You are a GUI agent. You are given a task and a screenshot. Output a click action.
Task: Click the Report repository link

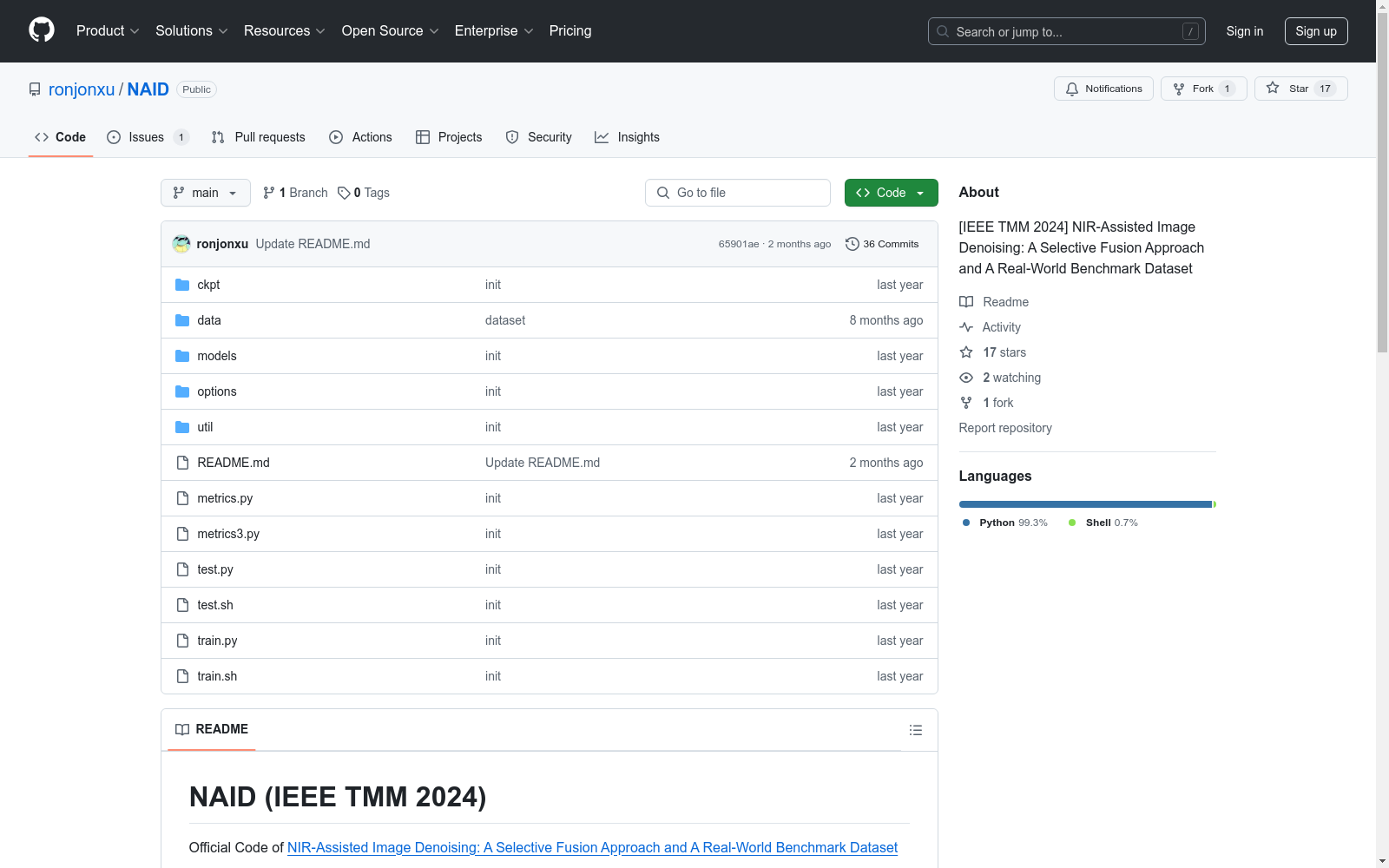point(1005,428)
